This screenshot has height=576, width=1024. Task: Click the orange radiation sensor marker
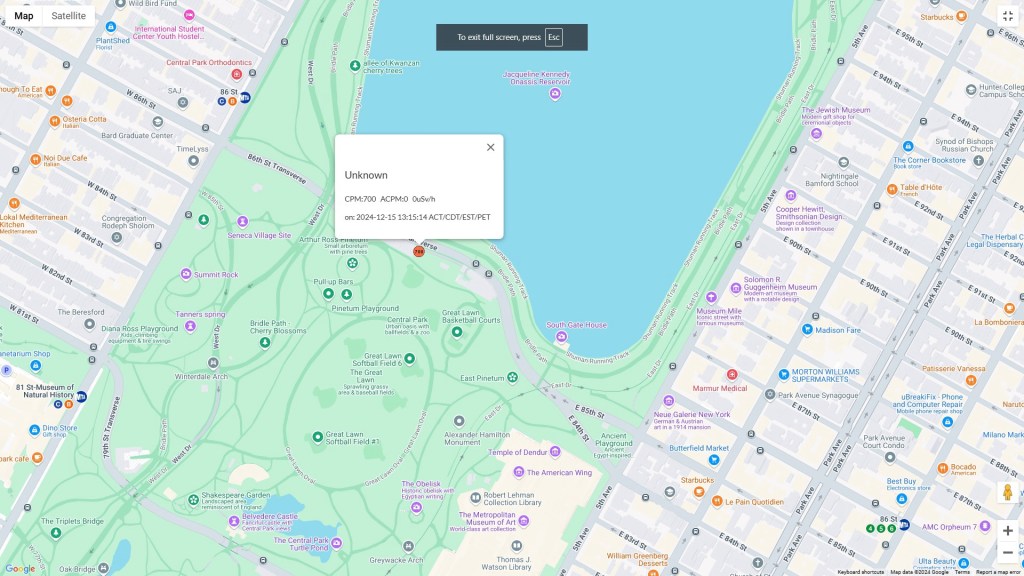(419, 251)
